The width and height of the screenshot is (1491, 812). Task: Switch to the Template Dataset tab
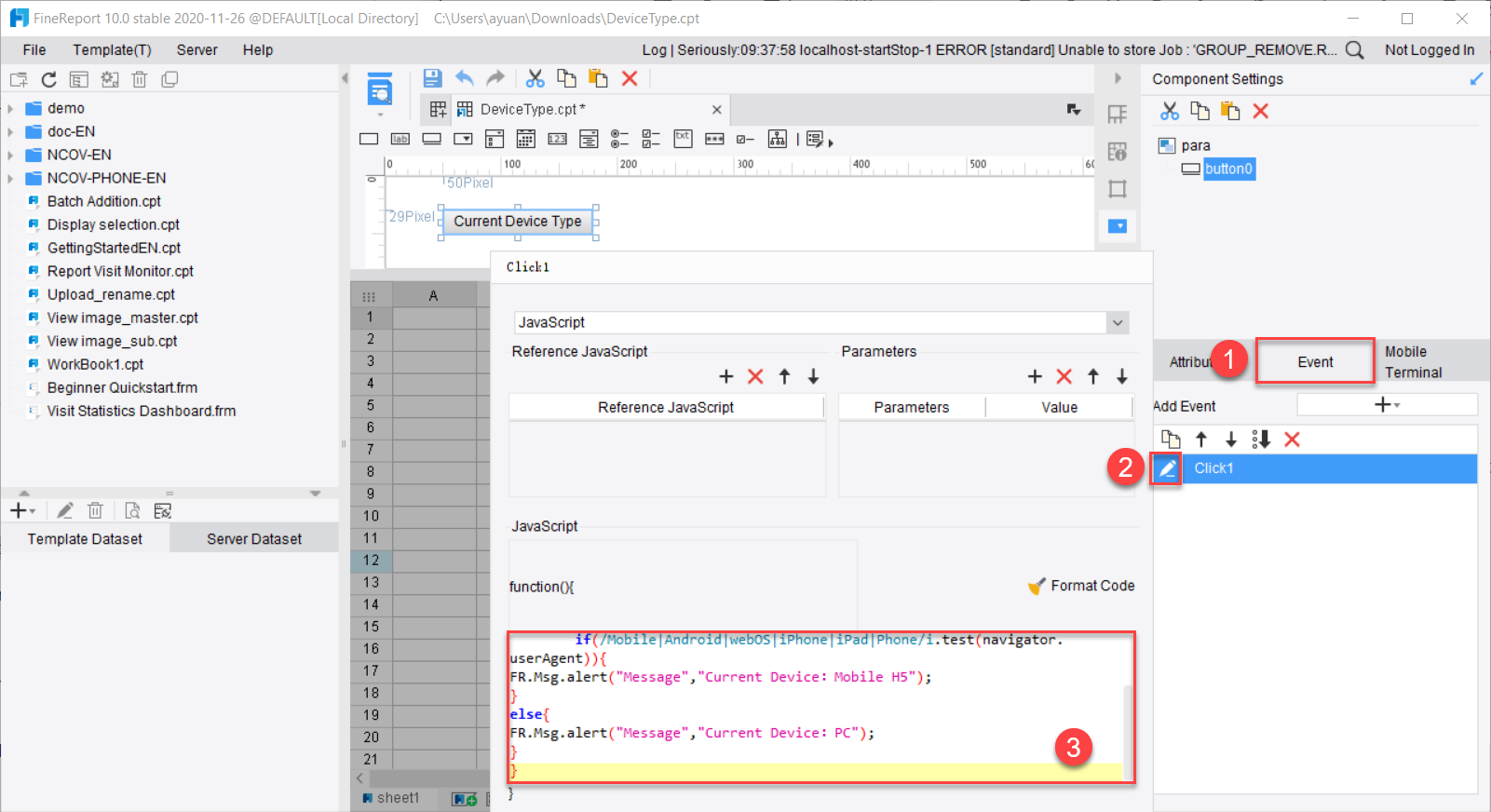point(85,539)
